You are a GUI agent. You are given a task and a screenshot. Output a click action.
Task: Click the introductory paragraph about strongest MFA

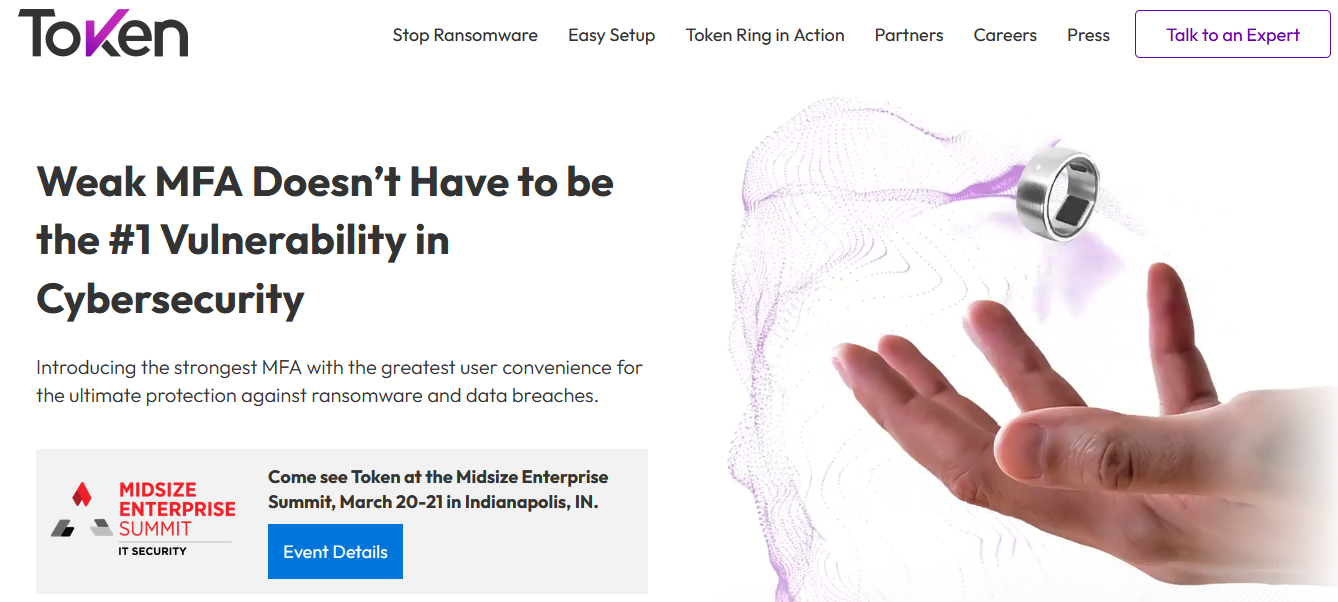click(x=339, y=381)
